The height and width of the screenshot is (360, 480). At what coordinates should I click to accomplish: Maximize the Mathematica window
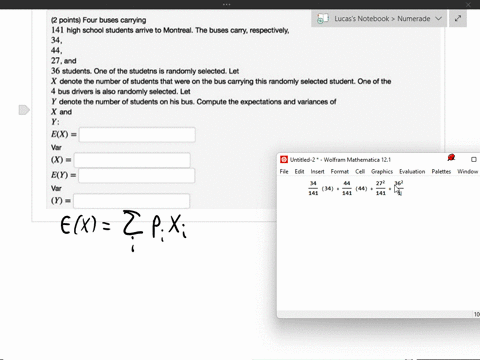[474, 159]
